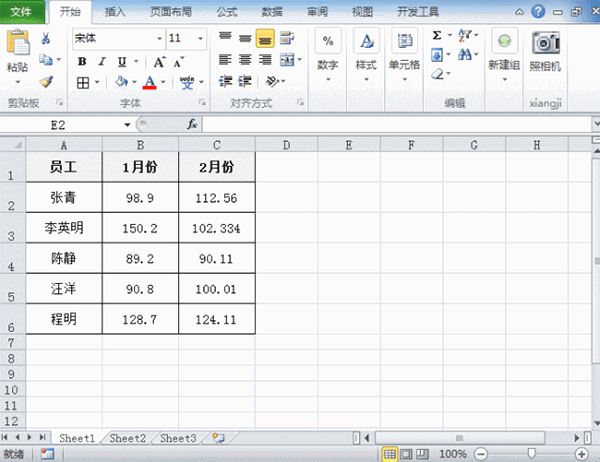
Task: Expand the Name Box dropdown arrow
Action: pyautogui.click(x=127, y=125)
